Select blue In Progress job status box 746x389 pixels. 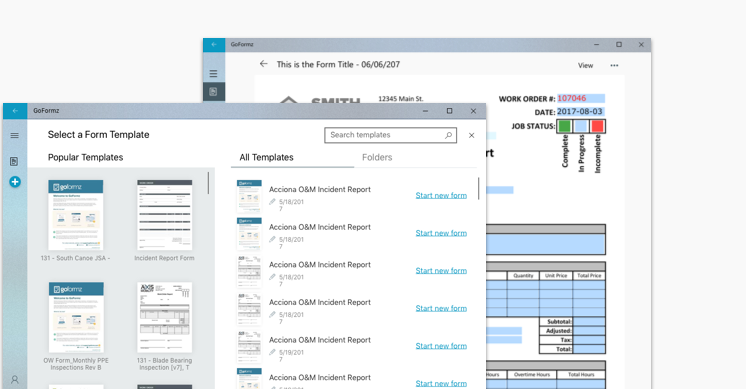[581, 126]
